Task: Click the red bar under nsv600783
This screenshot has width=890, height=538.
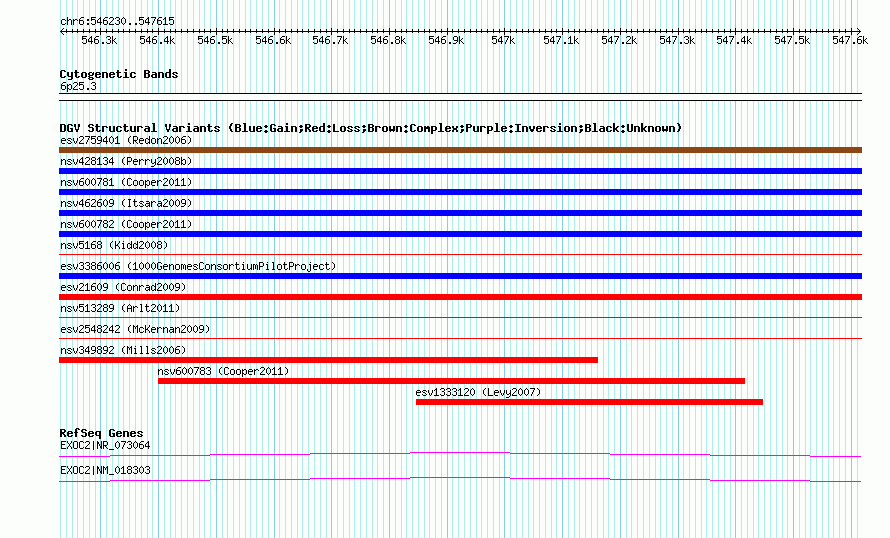Action: tap(451, 381)
